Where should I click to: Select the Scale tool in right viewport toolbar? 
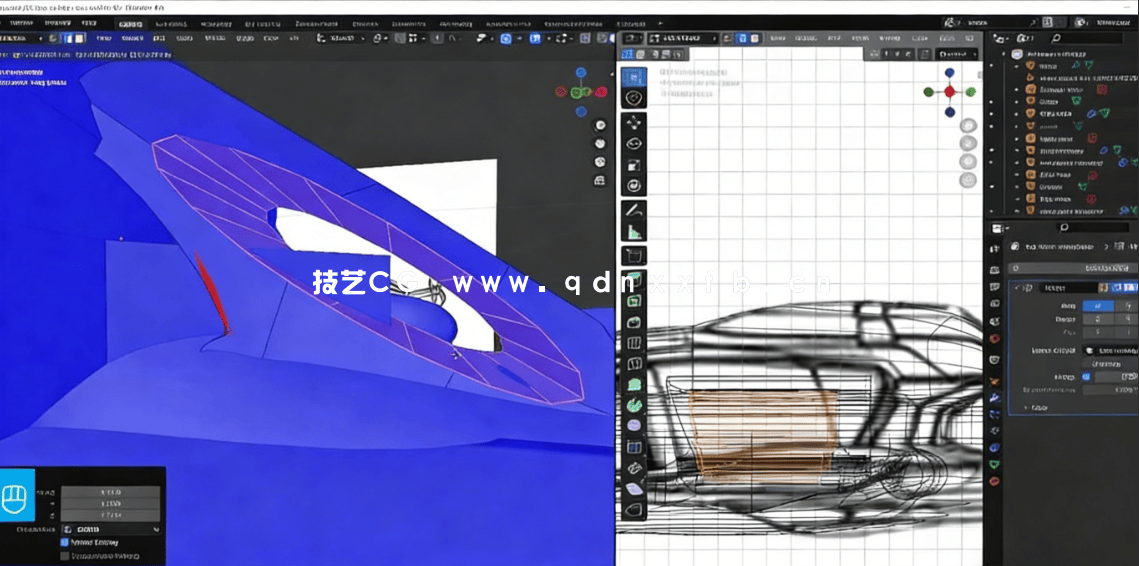coord(633,165)
